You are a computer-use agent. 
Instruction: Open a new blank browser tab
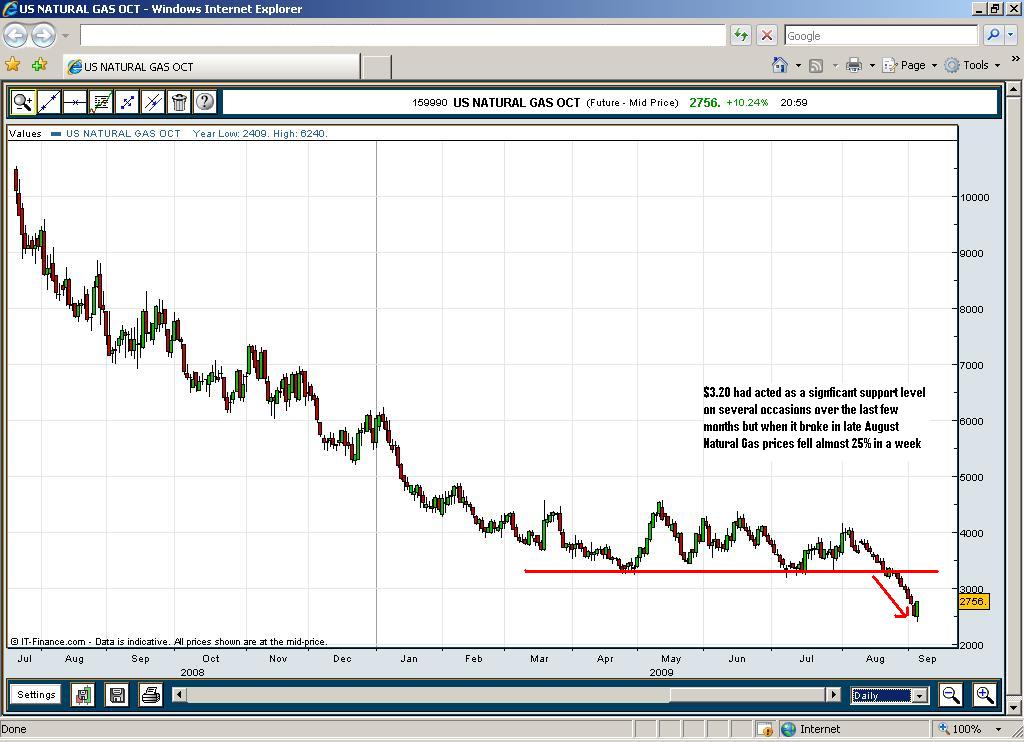pos(376,67)
